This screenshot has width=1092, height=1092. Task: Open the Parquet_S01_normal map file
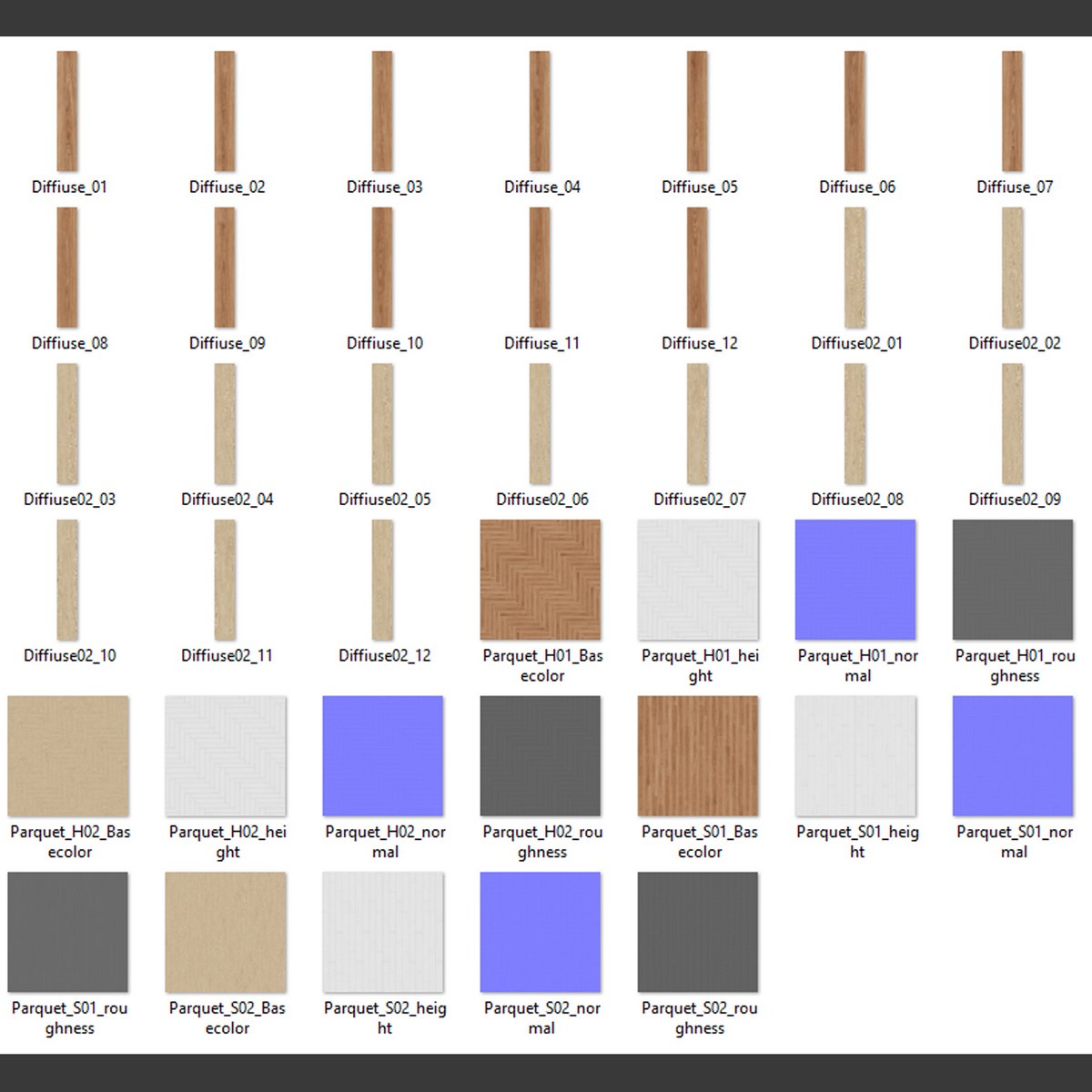click(x=1013, y=756)
